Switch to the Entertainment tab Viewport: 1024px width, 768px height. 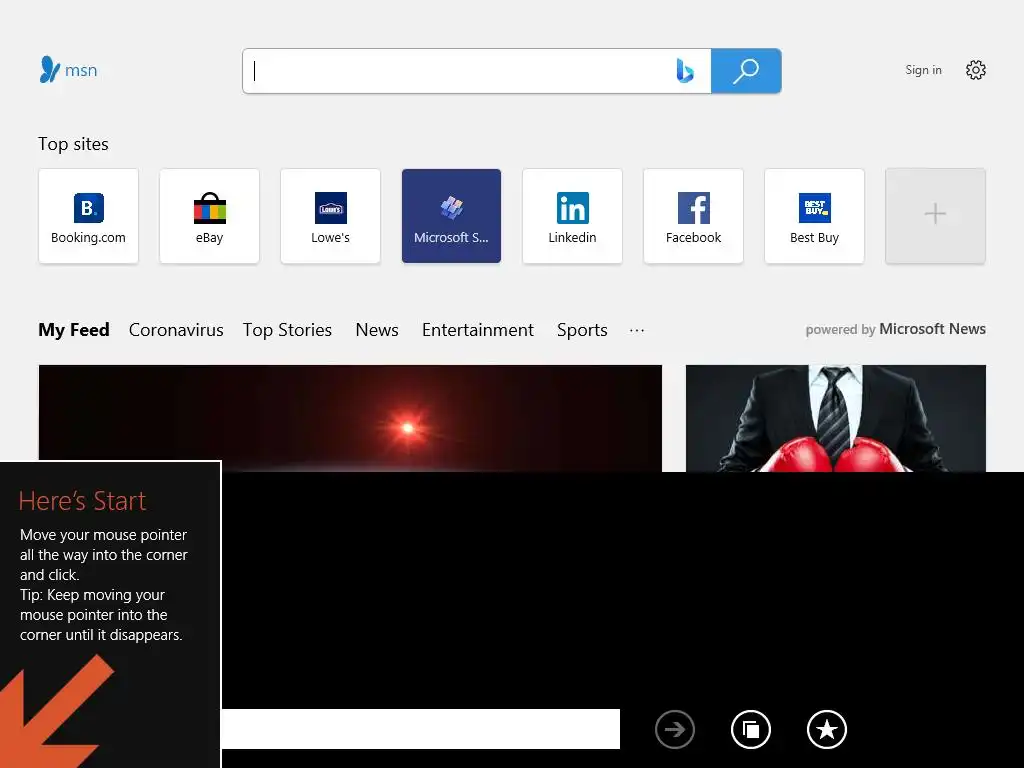[x=477, y=330]
